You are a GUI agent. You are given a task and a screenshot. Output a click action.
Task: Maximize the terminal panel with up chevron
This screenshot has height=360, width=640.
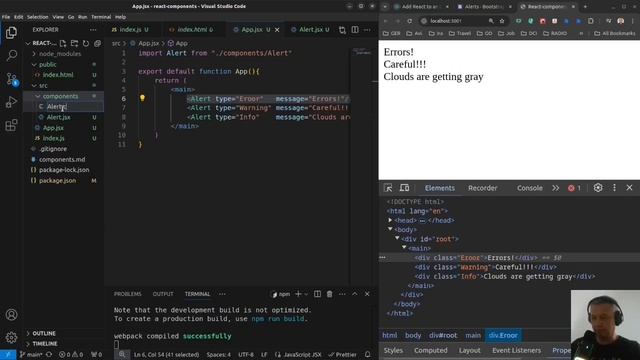(x=355, y=294)
